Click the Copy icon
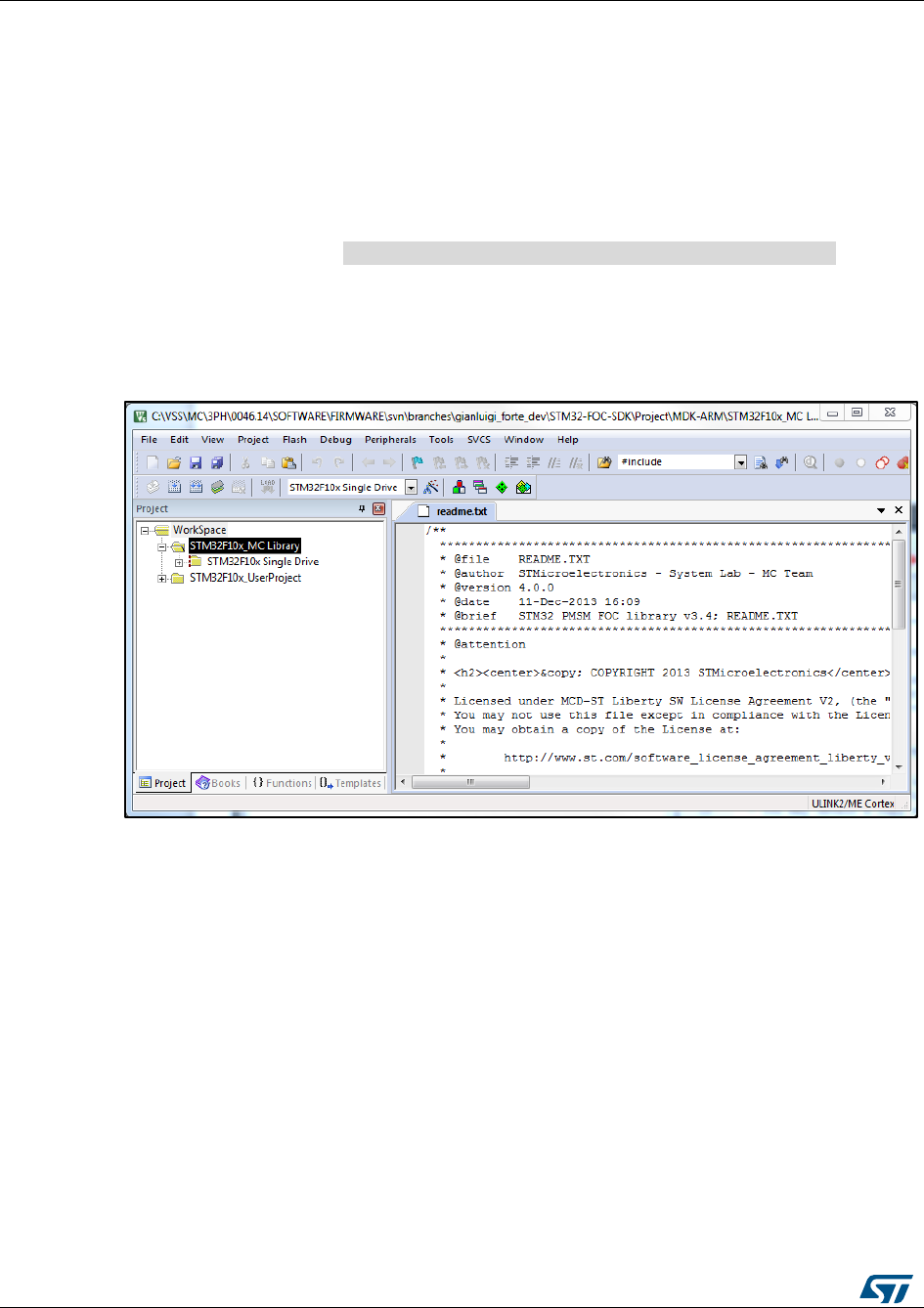 point(267,462)
